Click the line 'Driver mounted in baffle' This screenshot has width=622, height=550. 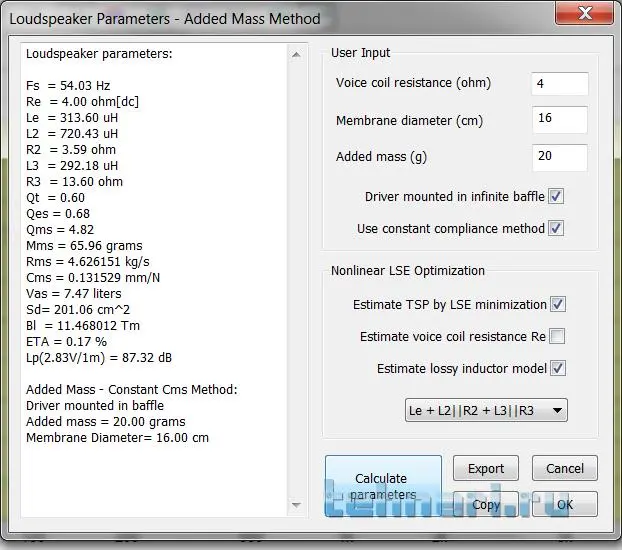(x=95, y=406)
